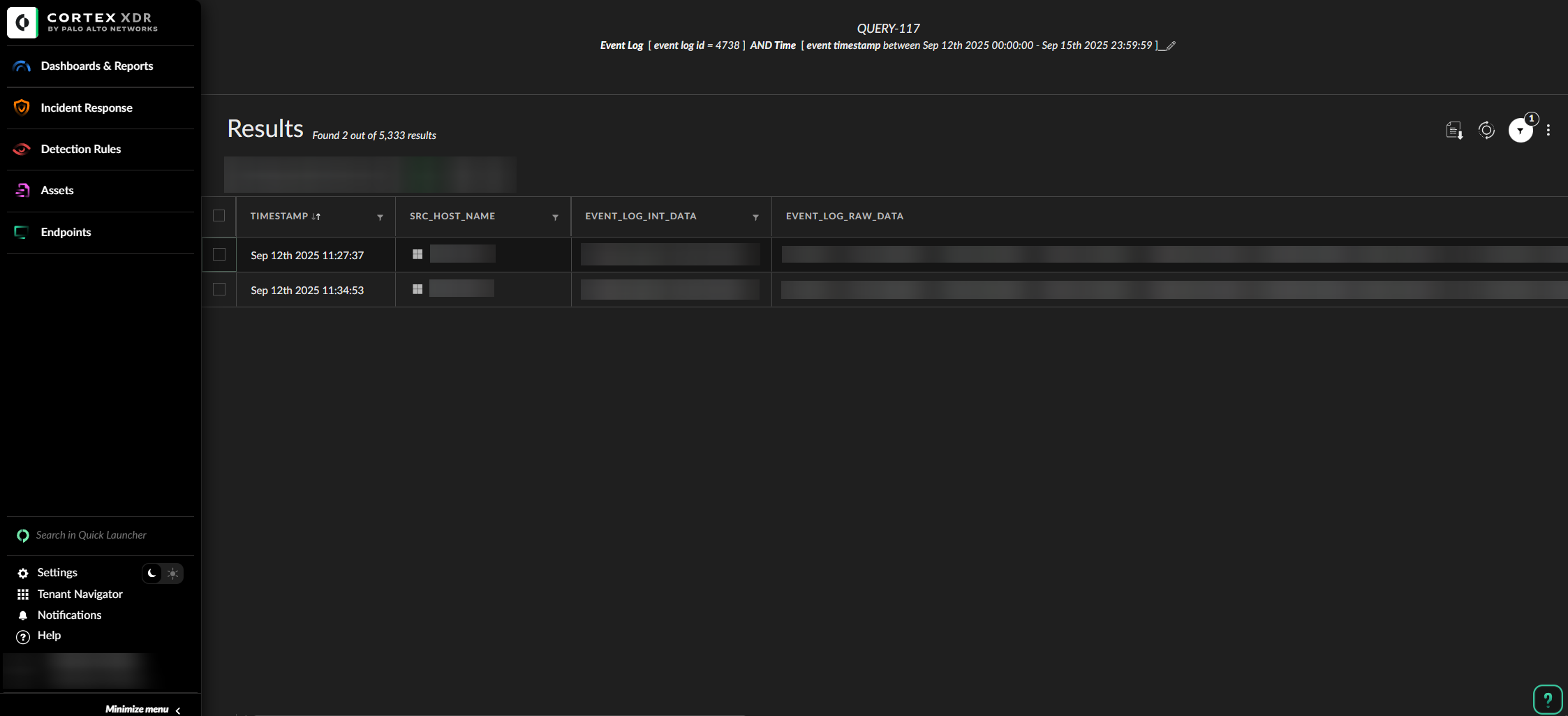Check the row for Sep 12th 11:34:53
The image size is (1568, 716).
[x=219, y=290]
